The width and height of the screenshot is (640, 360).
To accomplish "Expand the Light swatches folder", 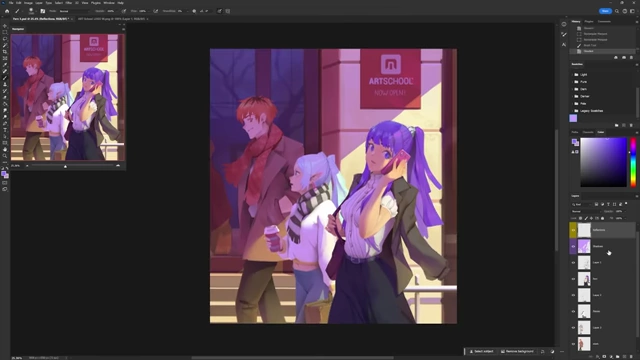I will [572, 75].
